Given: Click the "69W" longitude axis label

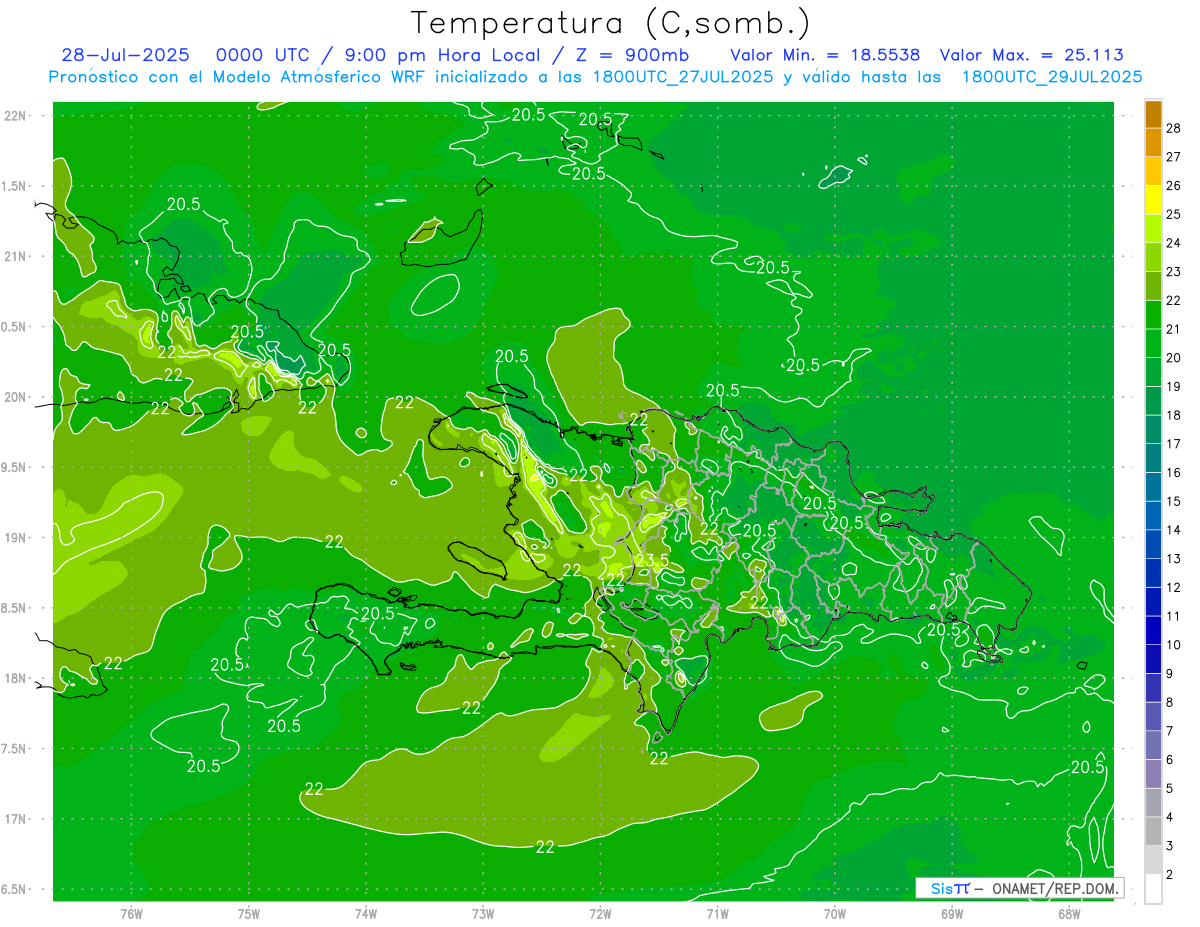Looking at the screenshot, I should [952, 913].
